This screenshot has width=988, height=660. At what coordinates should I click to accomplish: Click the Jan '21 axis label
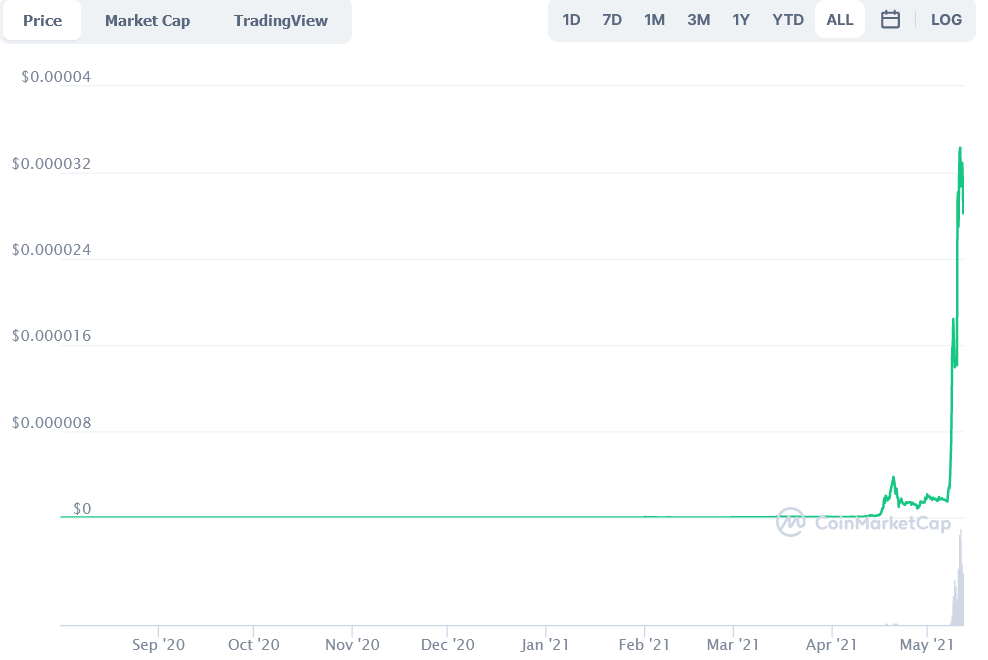point(545,644)
